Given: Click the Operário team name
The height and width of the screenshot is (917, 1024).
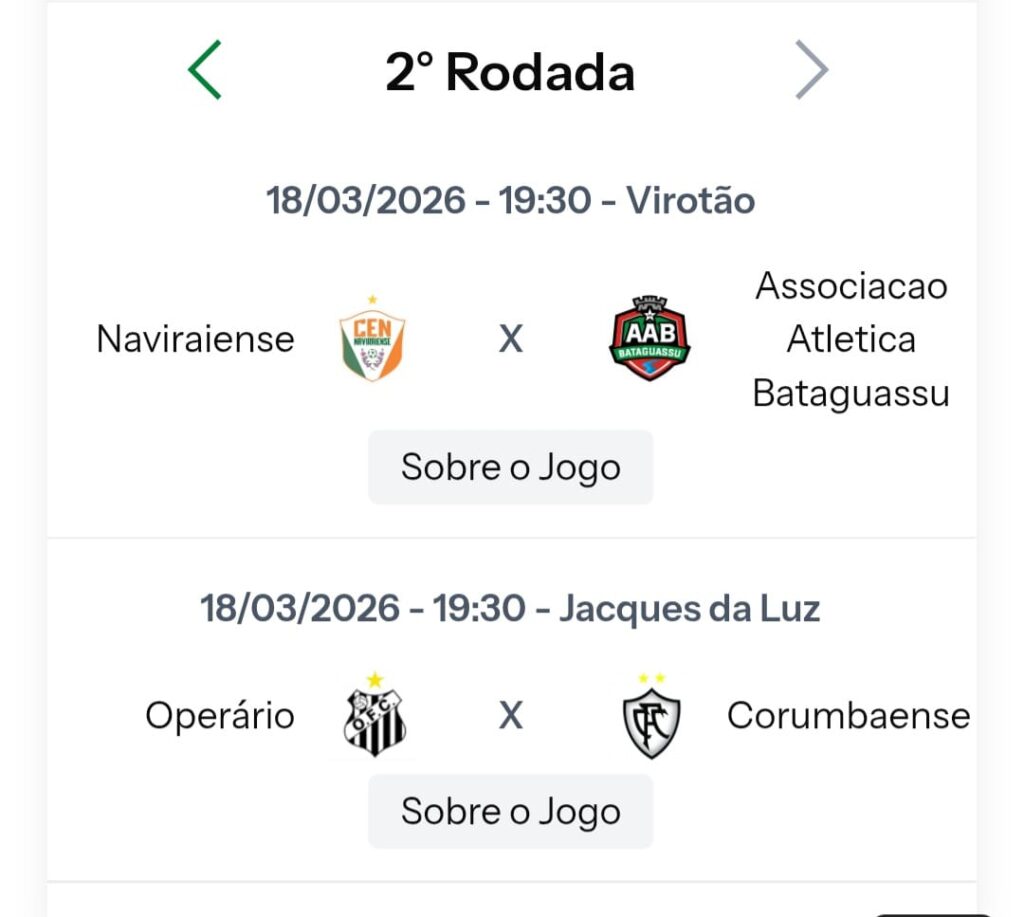Looking at the screenshot, I should [x=220, y=716].
